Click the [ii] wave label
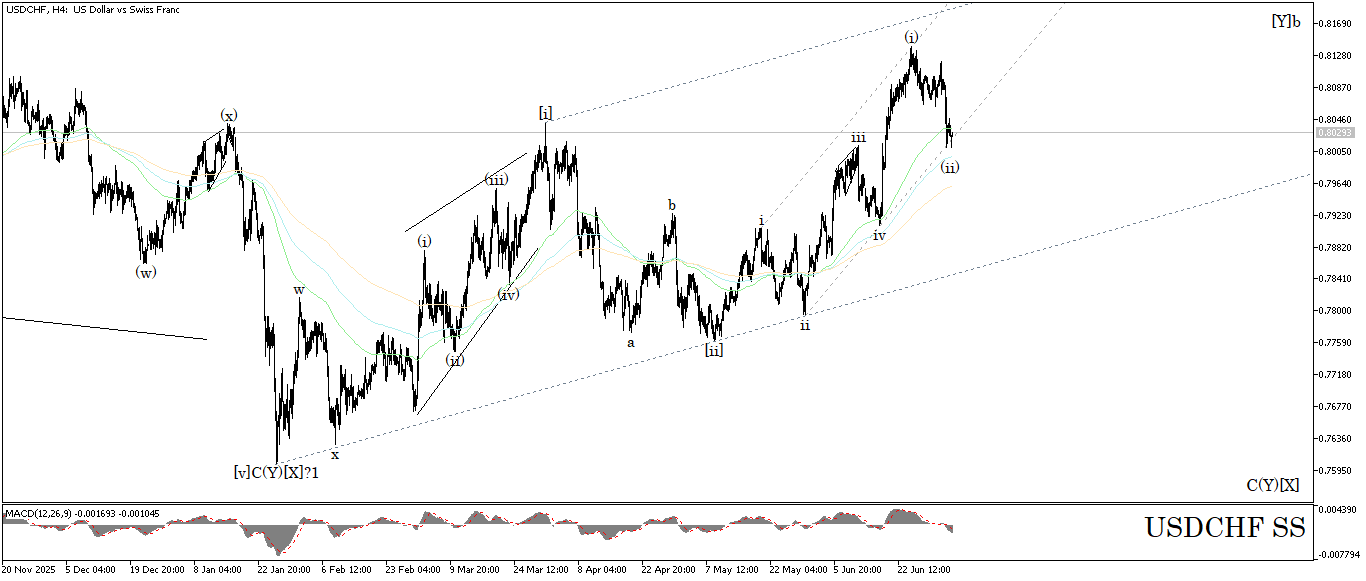The width and height of the screenshot is (1366, 581). (714, 349)
